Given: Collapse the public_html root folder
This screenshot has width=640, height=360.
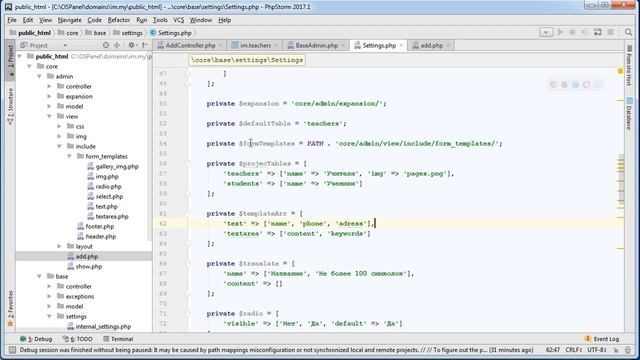Looking at the screenshot, I should click(x=20, y=56).
